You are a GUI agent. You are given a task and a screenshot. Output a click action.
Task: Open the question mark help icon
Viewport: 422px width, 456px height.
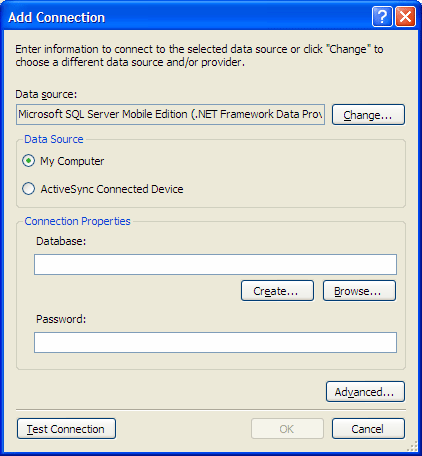[x=382, y=16]
